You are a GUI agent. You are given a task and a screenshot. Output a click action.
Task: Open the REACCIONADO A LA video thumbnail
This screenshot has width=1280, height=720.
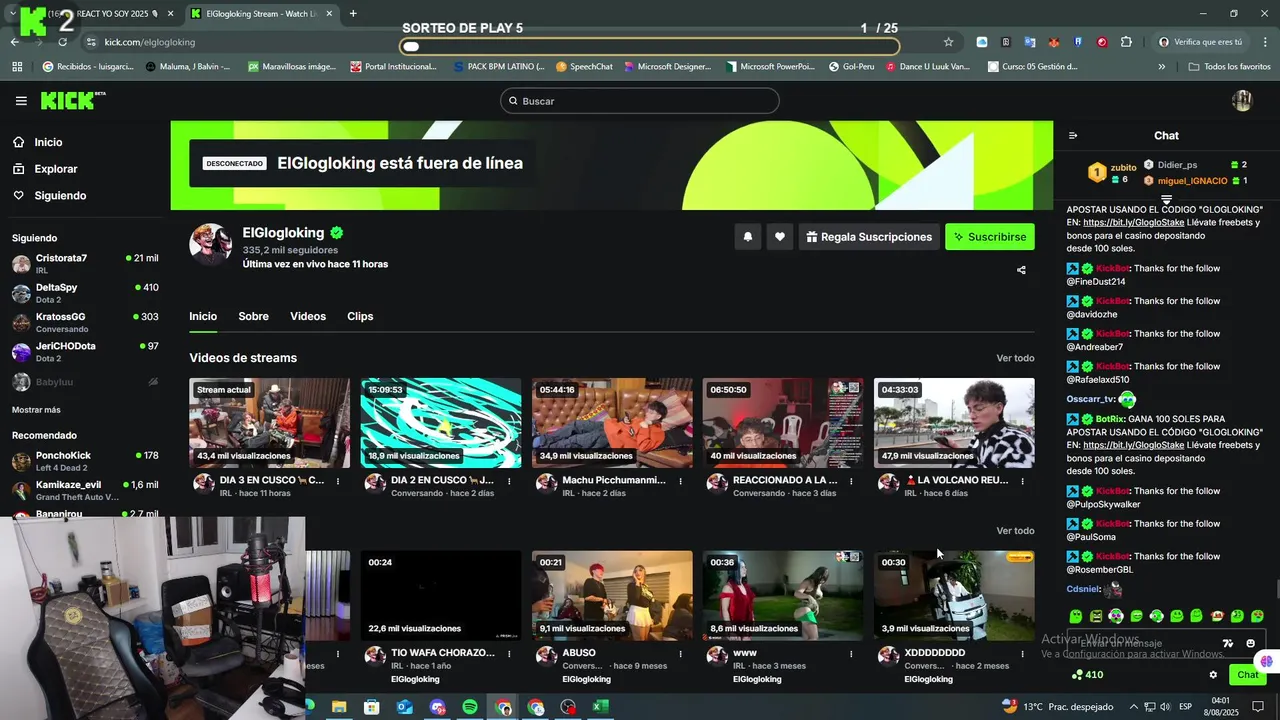tap(783, 423)
